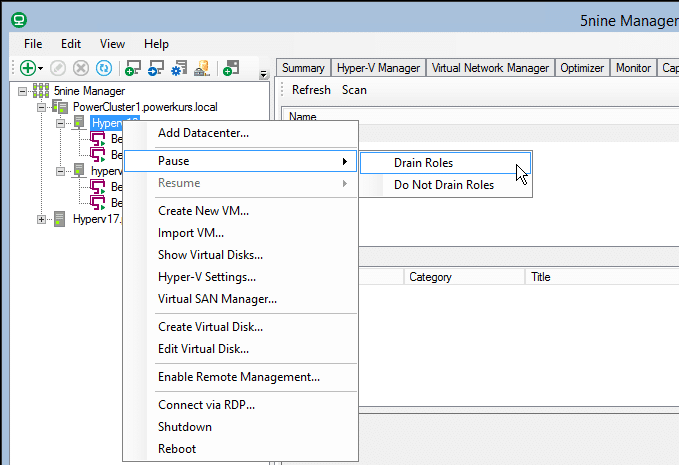Open the Help menu
679x465 pixels.
coord(156,44)
